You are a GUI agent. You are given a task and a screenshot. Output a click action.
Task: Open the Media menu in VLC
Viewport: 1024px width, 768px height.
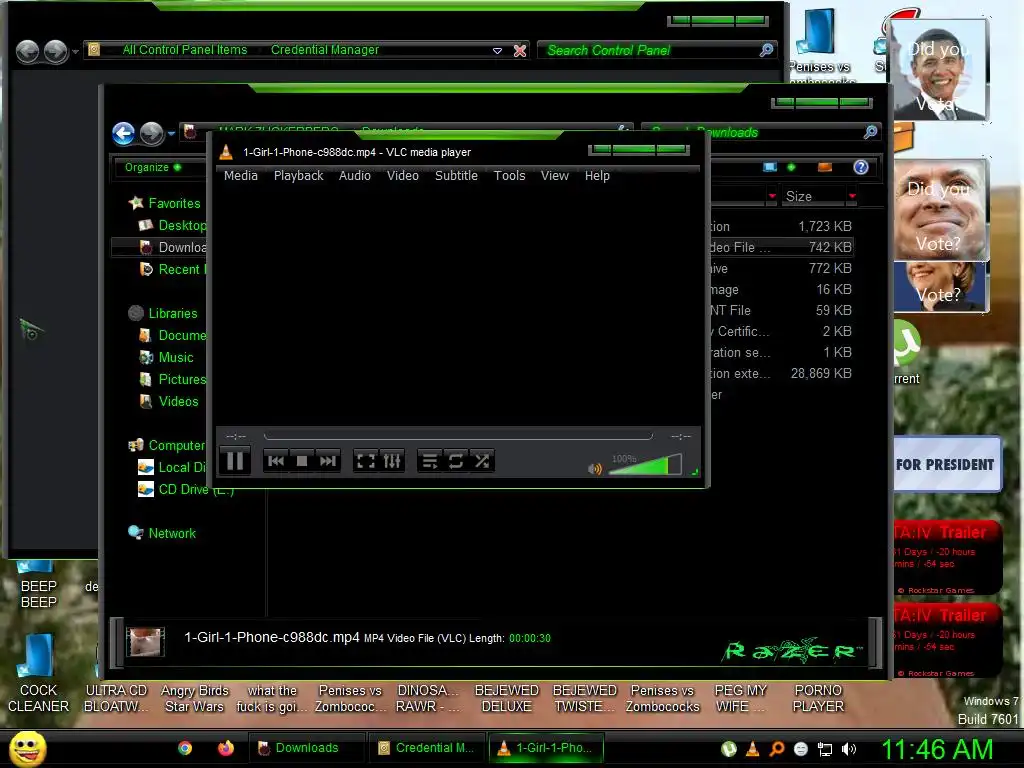241,176
